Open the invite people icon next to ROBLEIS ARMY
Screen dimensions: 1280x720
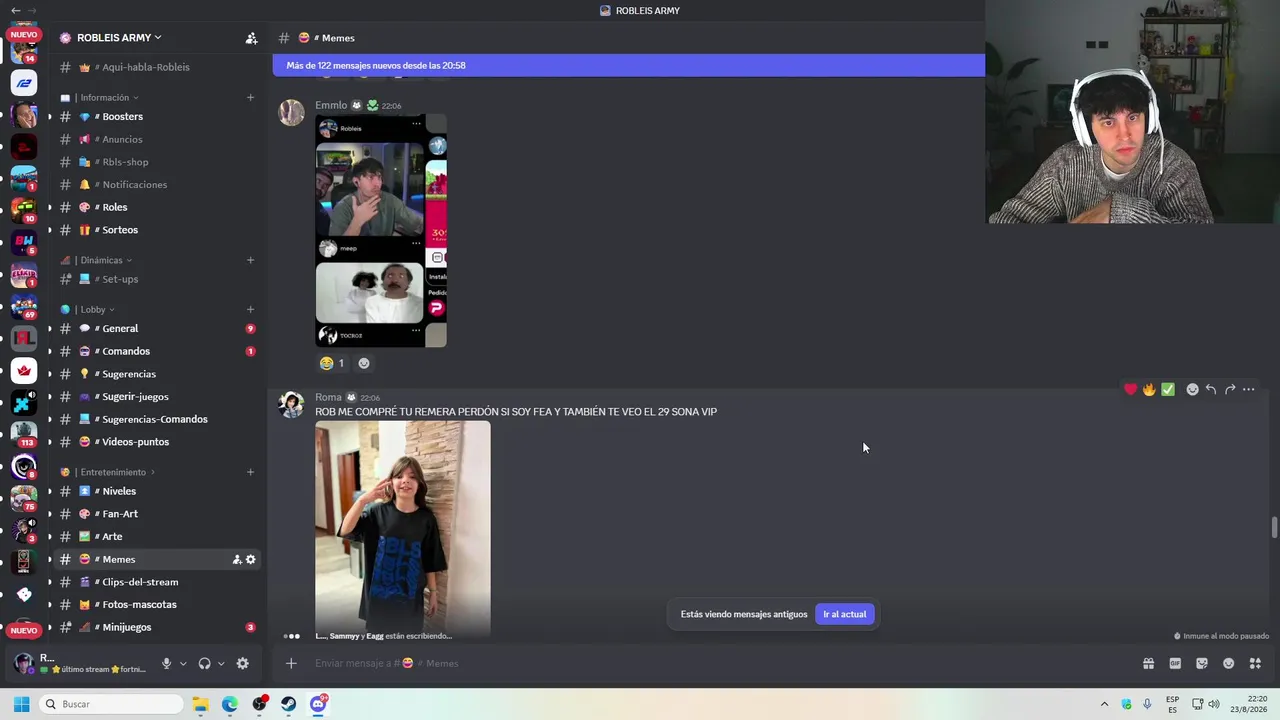pyautogui.click(x=251, y=38)
